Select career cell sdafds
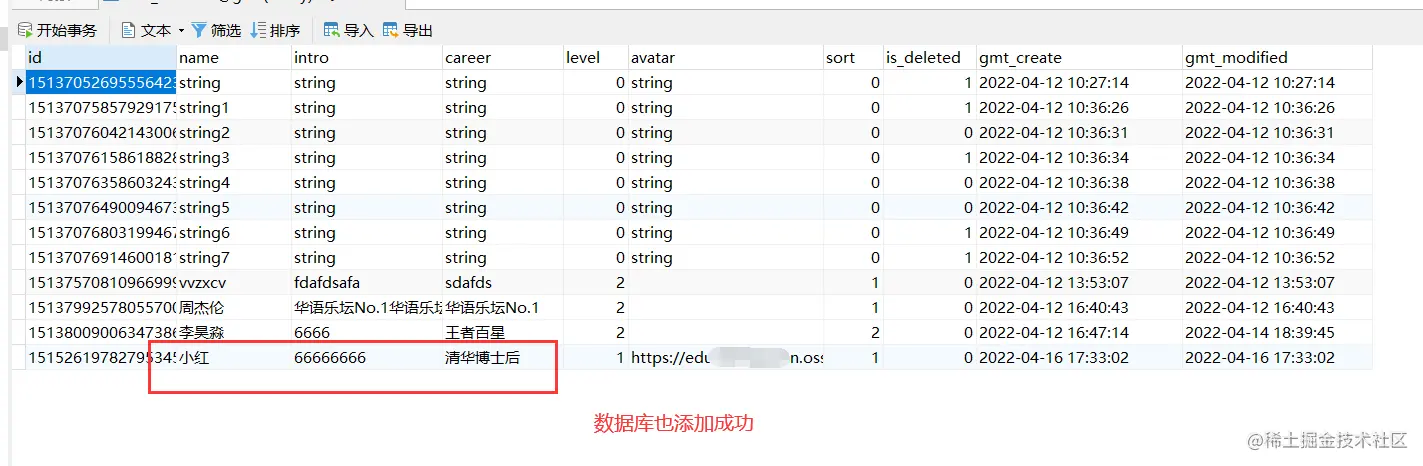Viewport: 1423px width, 466px height. [502, 282]
